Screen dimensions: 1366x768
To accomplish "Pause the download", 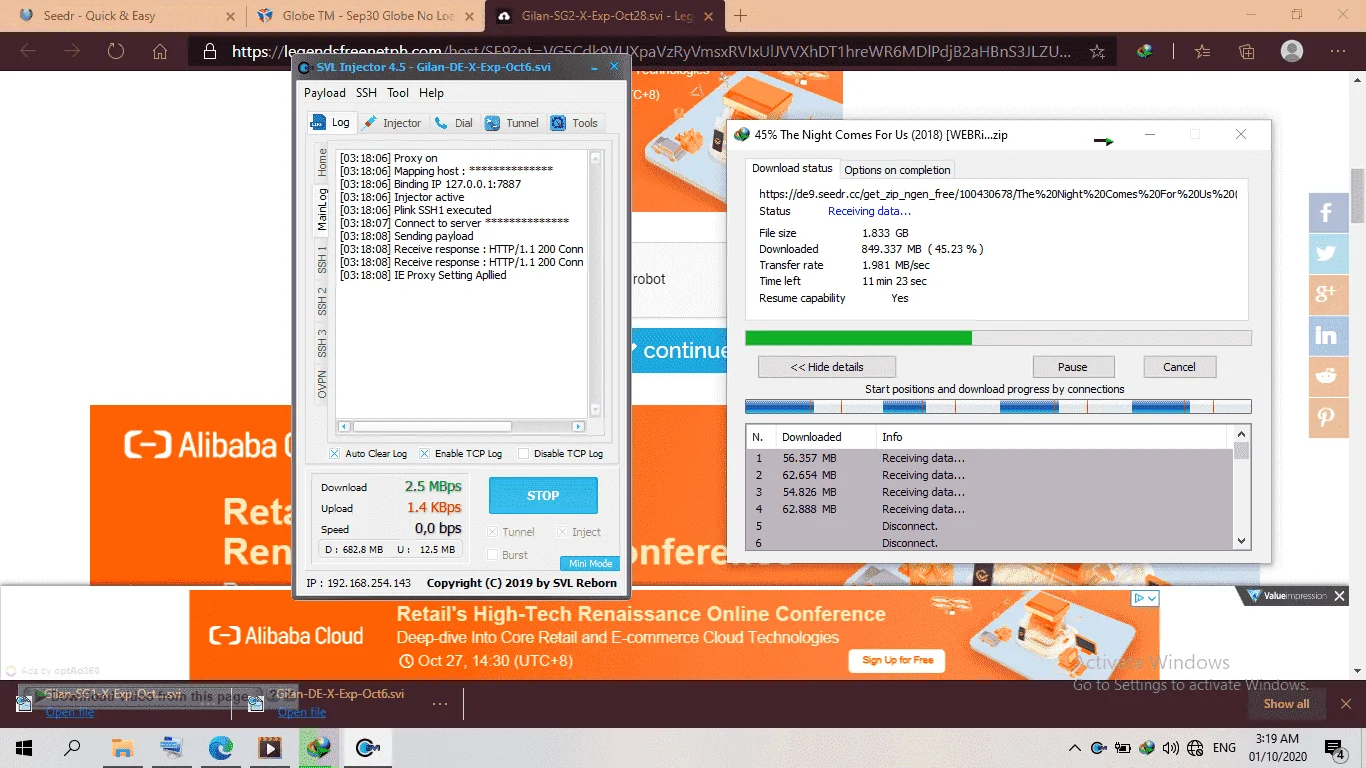I will point(1073,367).
